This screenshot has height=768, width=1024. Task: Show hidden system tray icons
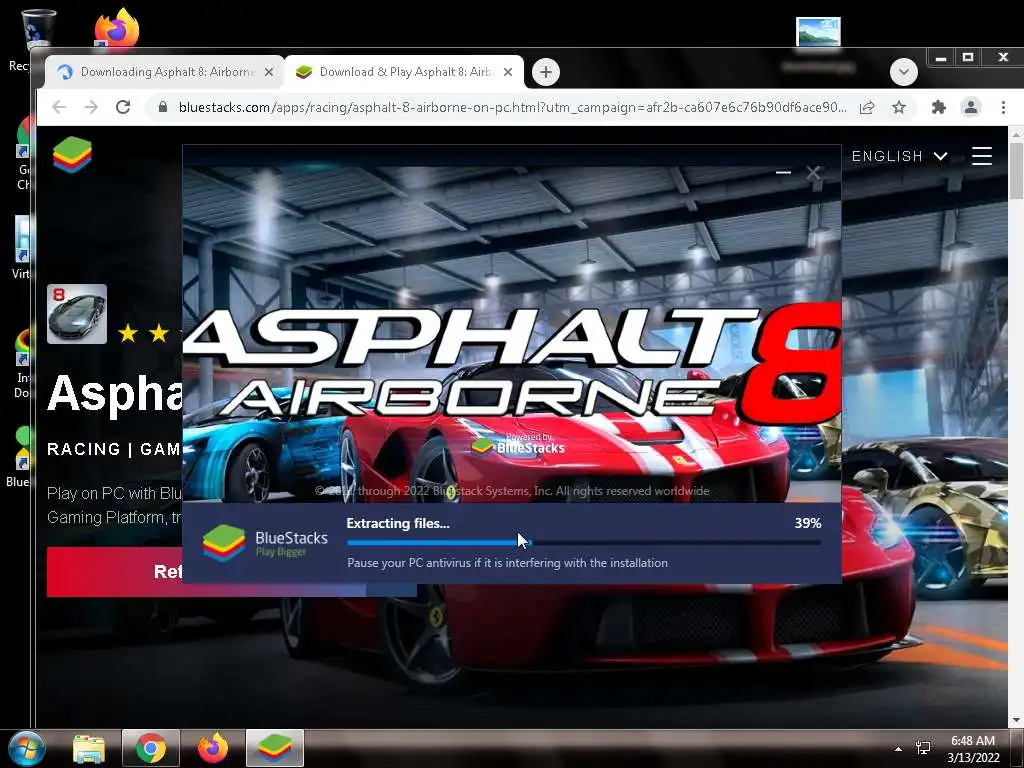click(899, 749)
